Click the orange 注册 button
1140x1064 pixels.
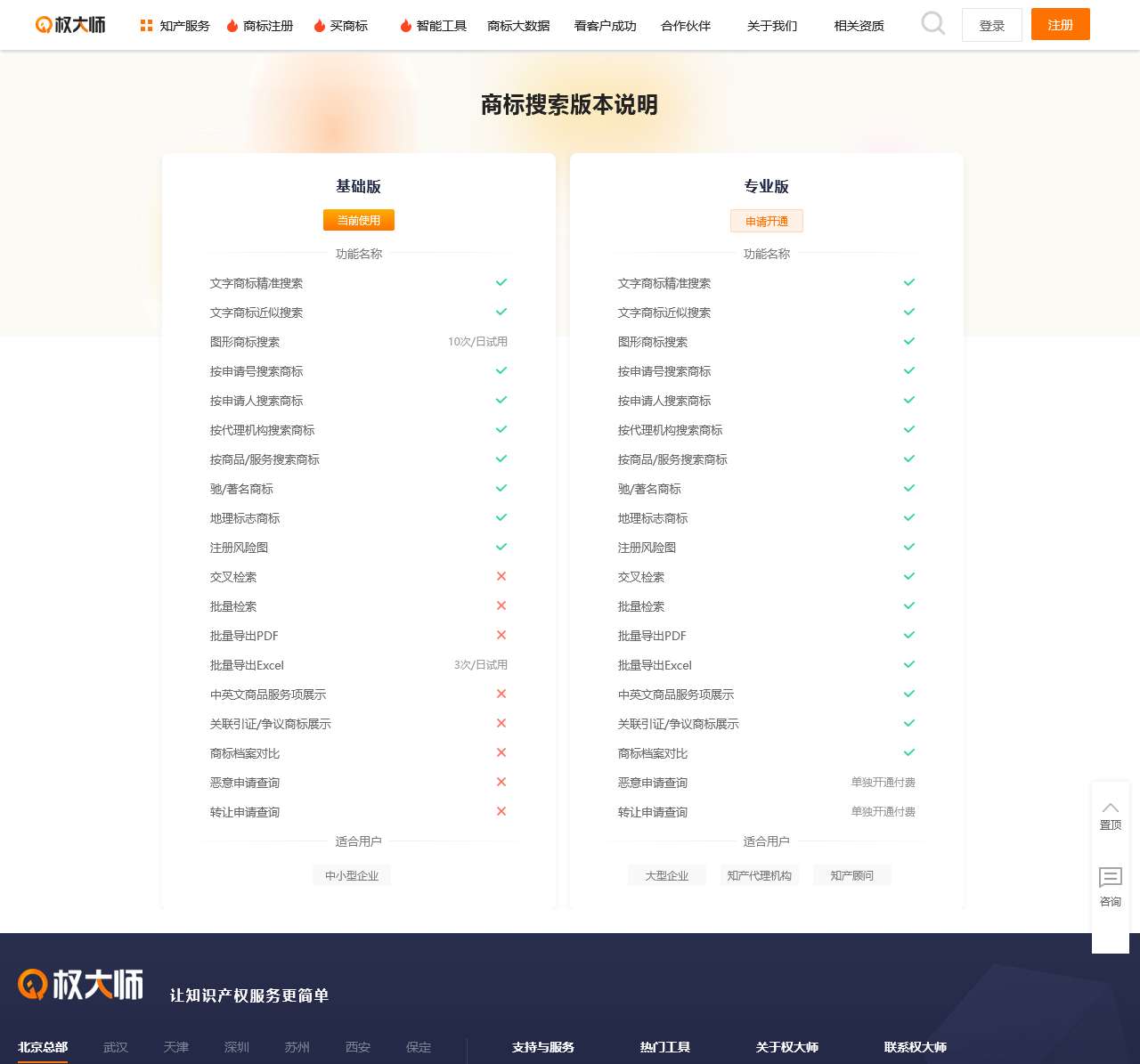coord(1060,25)
